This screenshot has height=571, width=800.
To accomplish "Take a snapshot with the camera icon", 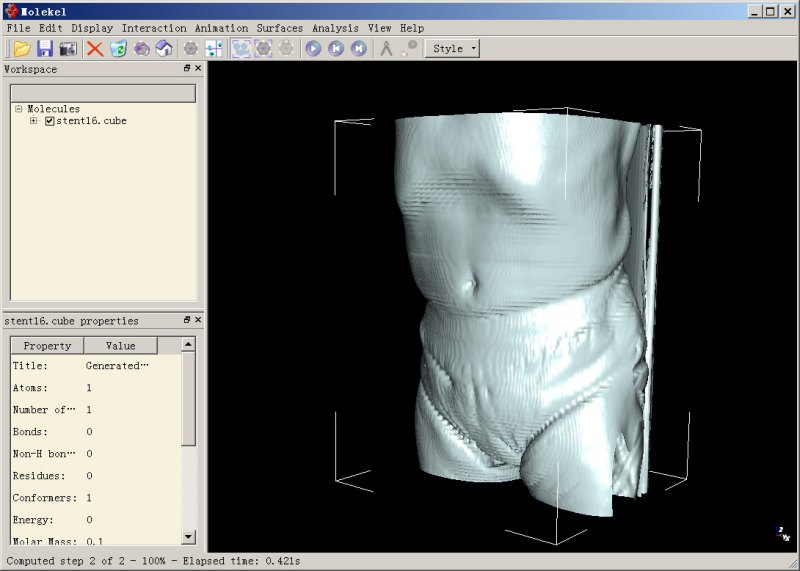I will [x=68, y=48].
